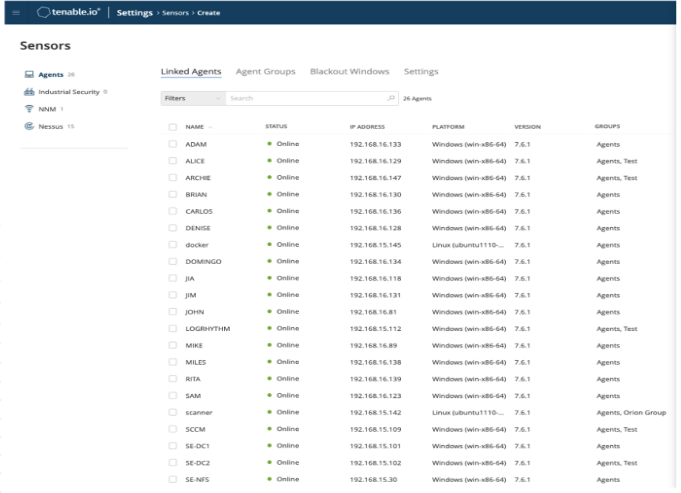681x493 pixels.
Task: Click IP address 192.168.15.30
Action: coord(373,480)
